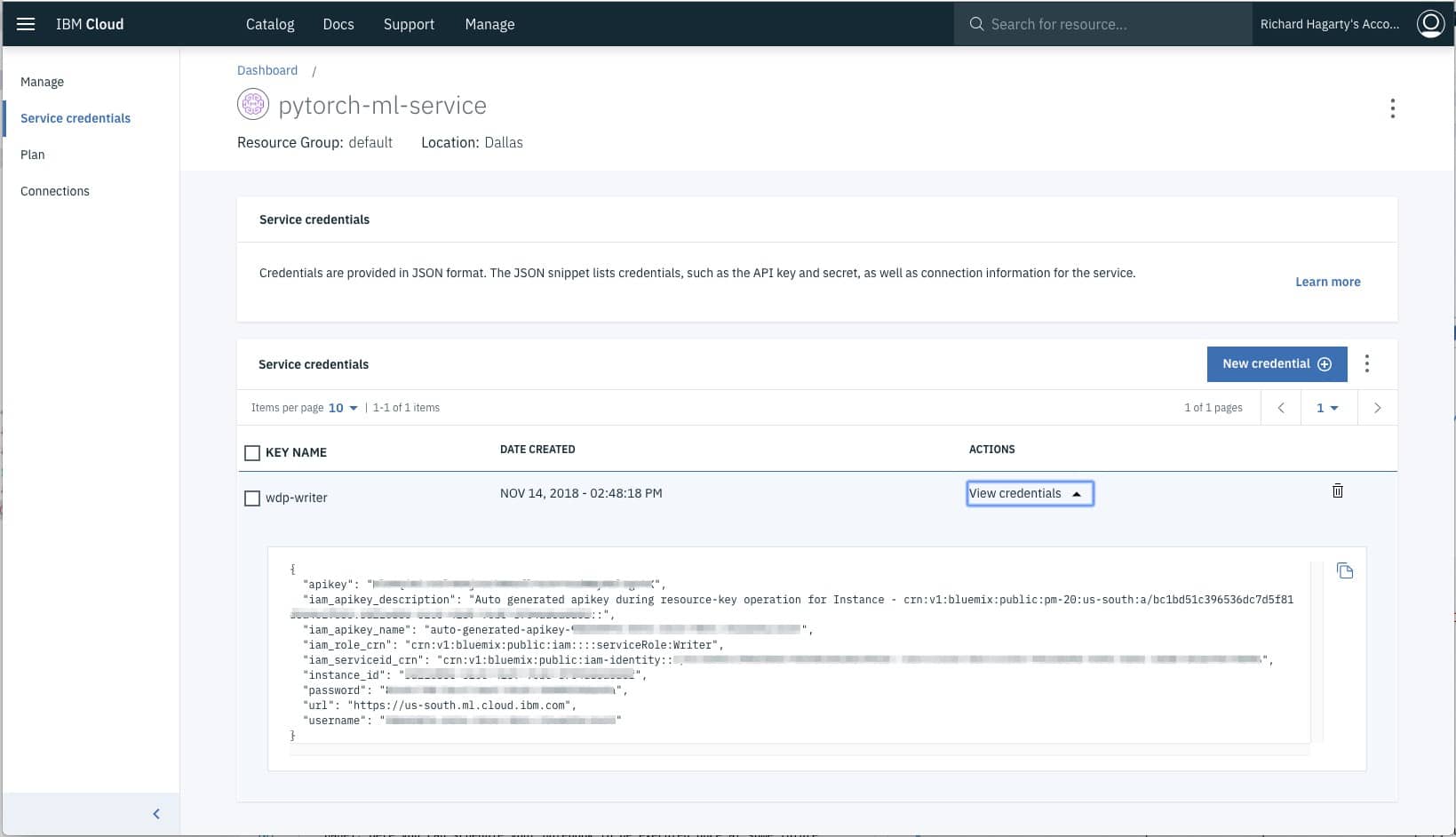Open the pytorch-ml-service overflow menu
Image resolution: width=1456 pixels, height=837 pixels.
(1392, 108)
